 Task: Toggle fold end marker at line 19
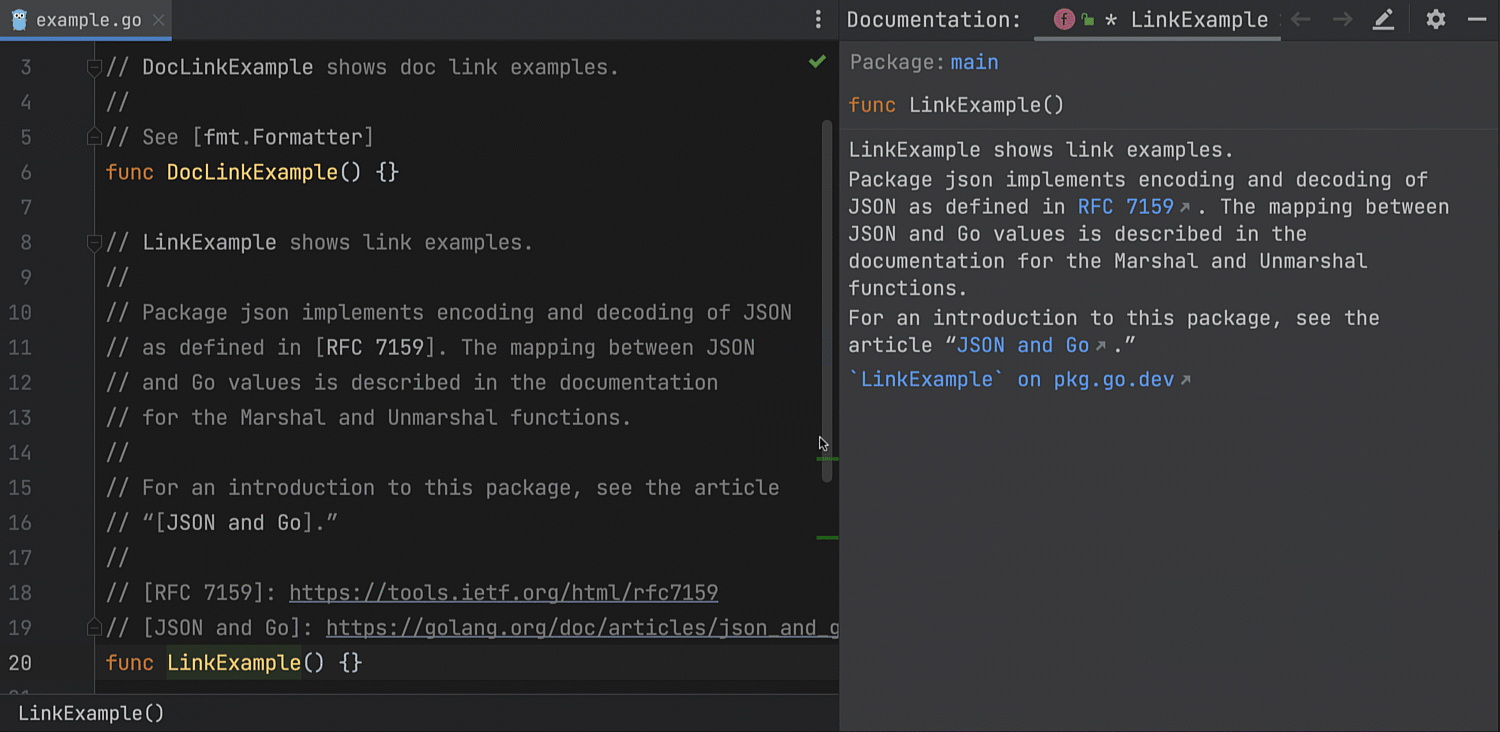point(94,627)
